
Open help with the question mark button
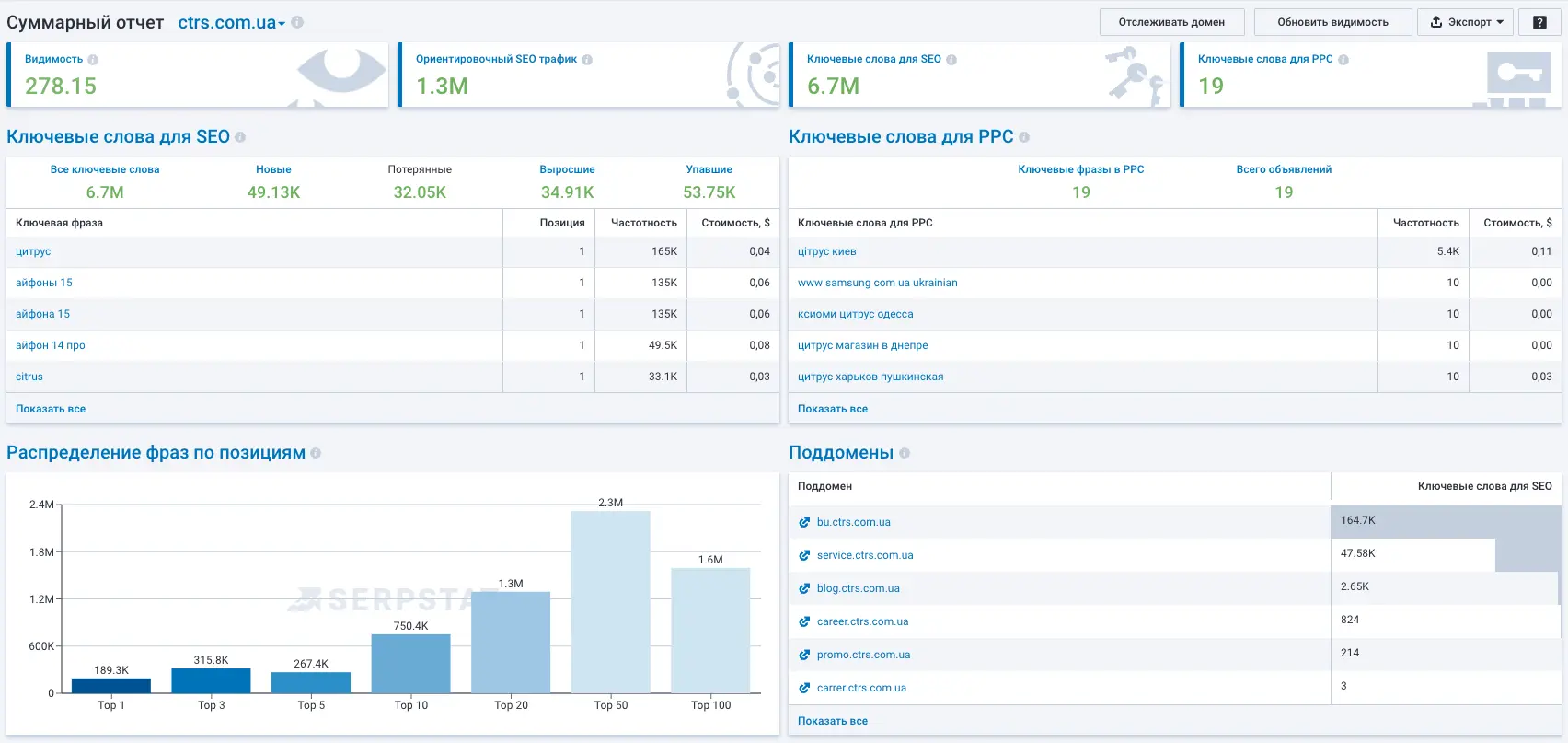coord(1539,22)
